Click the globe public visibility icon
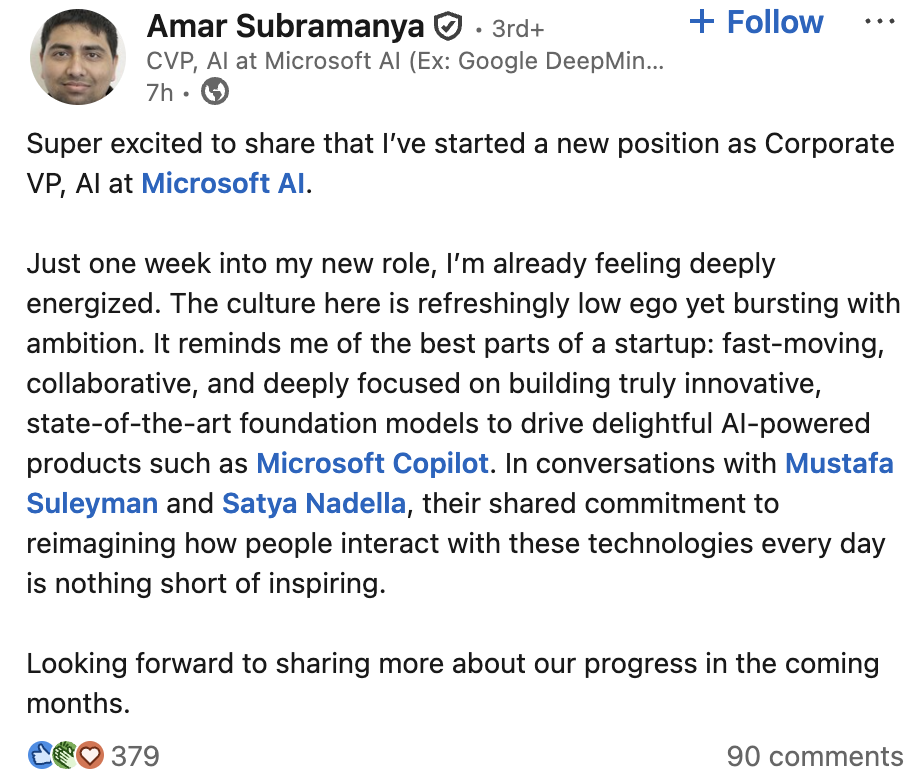 click(215, 93)
